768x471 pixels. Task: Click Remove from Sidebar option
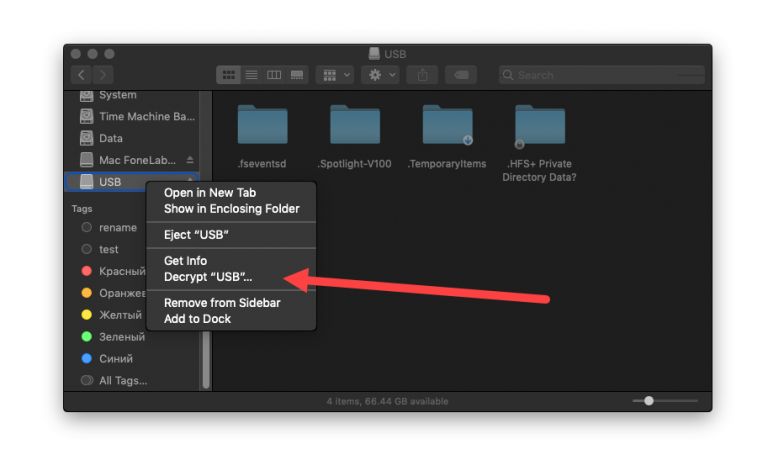tap(222, 303)
